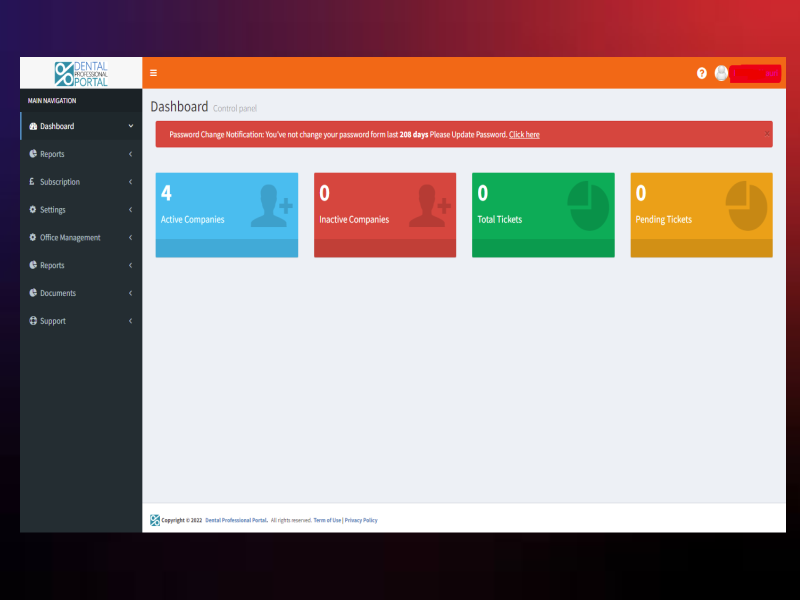Open the Term of Use footer link

pos(327,520)
